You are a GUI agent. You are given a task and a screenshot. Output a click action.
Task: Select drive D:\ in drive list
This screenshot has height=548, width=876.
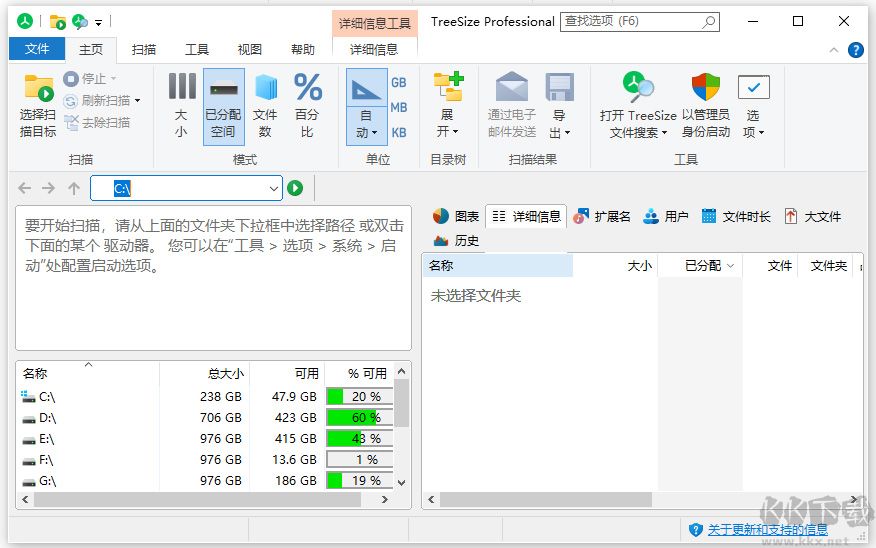click(x=47, y=418)
